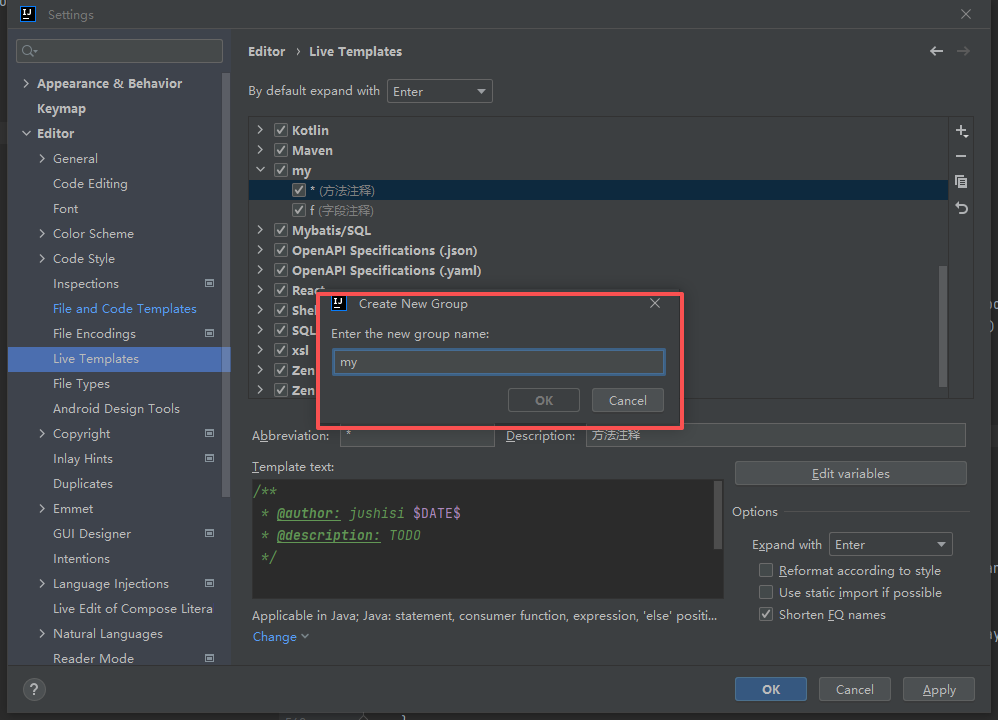
Task: Click the Language Injections per-project settings icon
Action: tap(209, 583)
